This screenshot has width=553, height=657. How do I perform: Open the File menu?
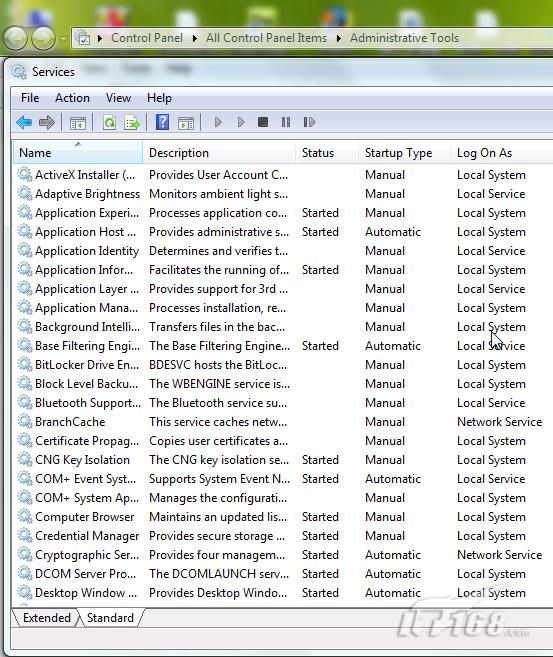(30, 98)
